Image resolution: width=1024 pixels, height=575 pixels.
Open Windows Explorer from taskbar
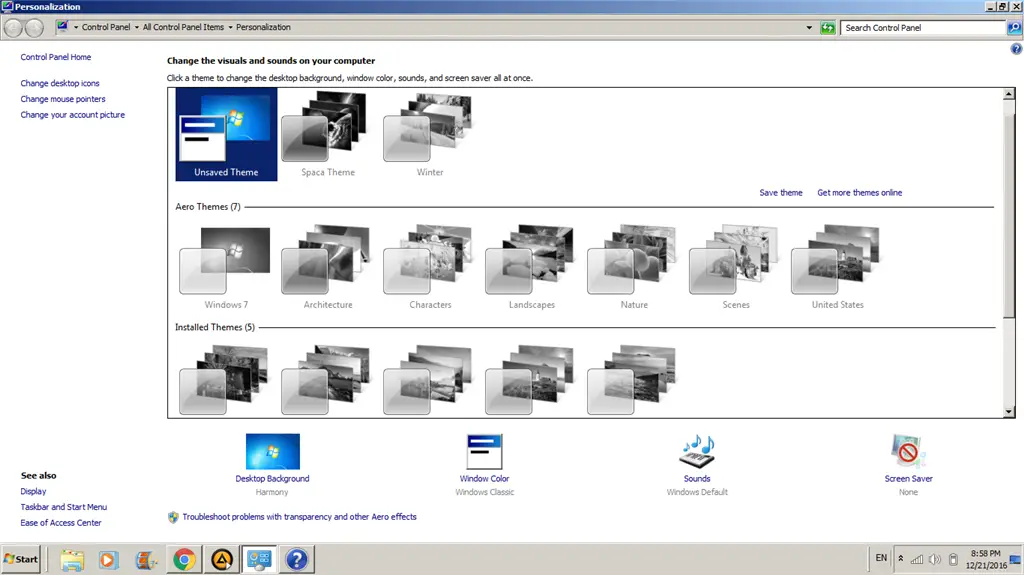coord(72,560)
